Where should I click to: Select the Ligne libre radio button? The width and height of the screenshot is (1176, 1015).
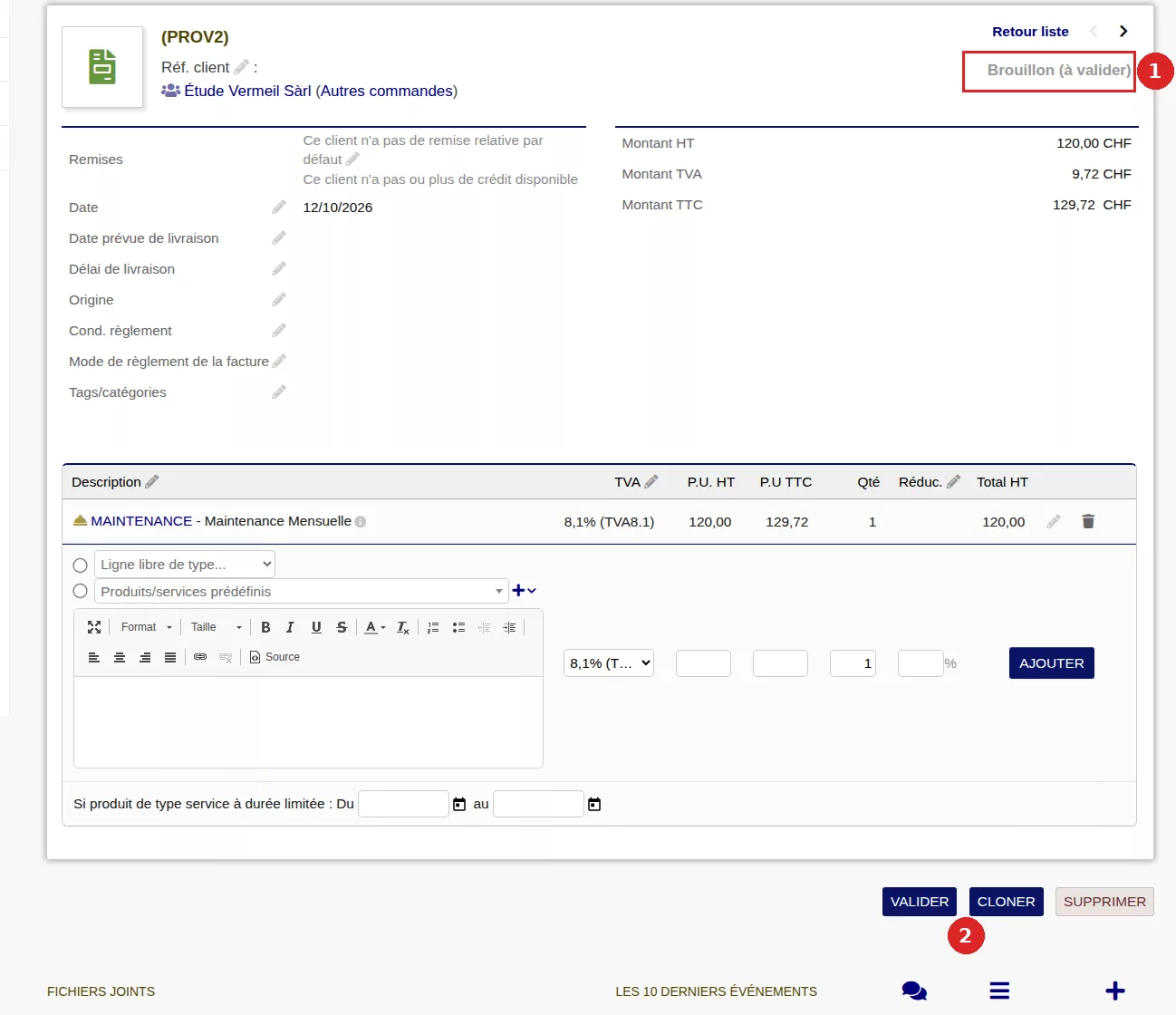[80, 565]
